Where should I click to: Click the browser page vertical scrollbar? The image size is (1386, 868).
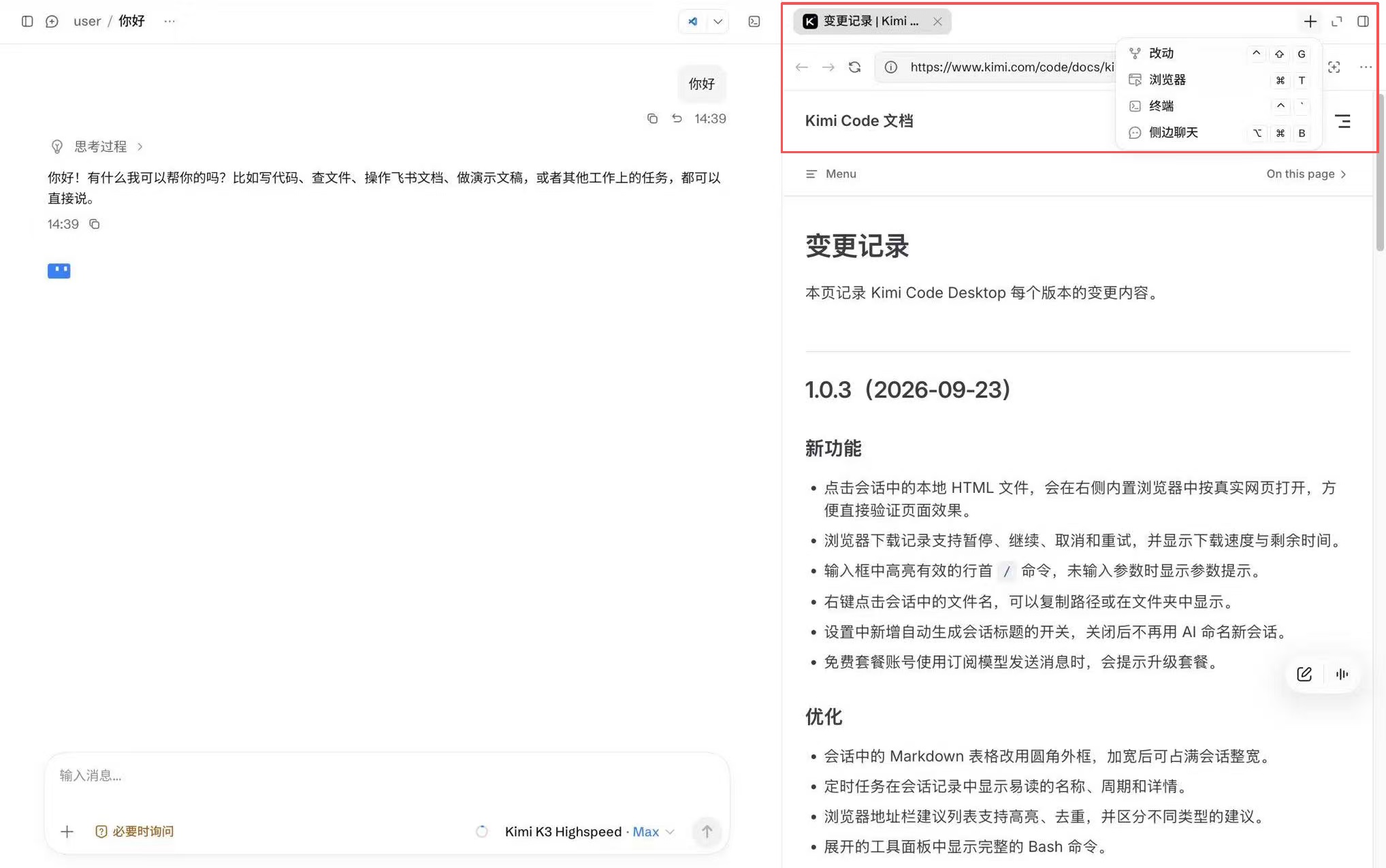(x=1380, y=173)
